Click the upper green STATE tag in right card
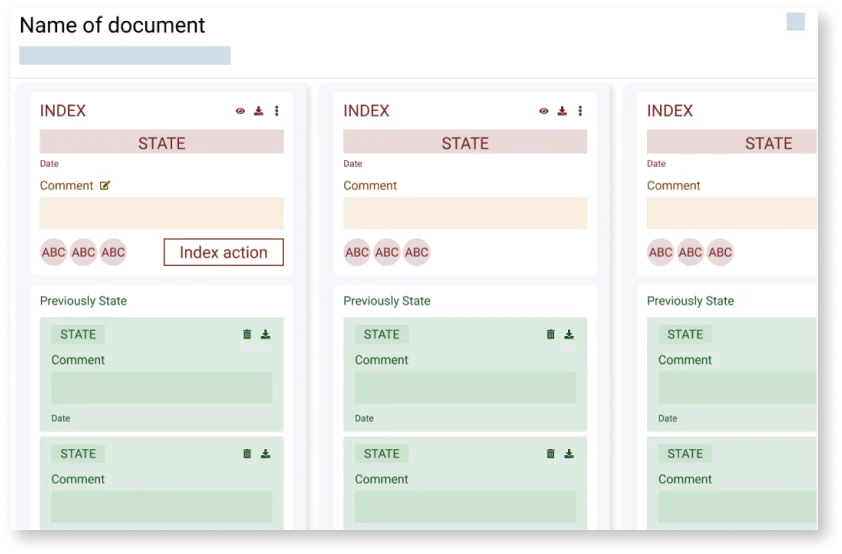Viewport: 842px width, 554px height. (x=685, y=334)
